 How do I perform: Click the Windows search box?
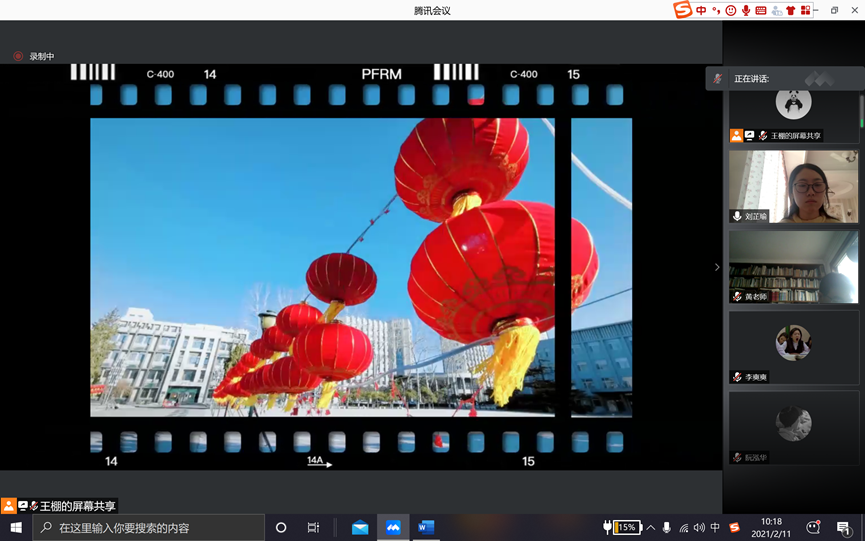coord(148,527)
